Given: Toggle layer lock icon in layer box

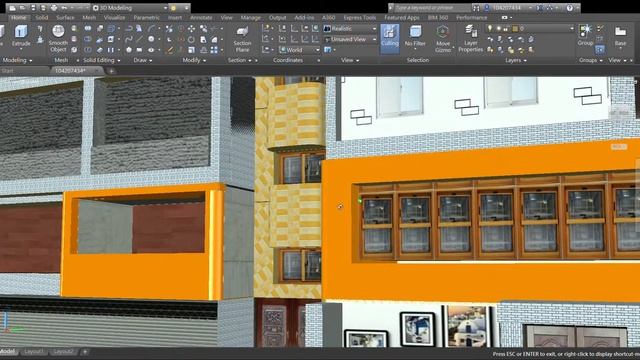Looking at the screenshot, I should 506,29.
